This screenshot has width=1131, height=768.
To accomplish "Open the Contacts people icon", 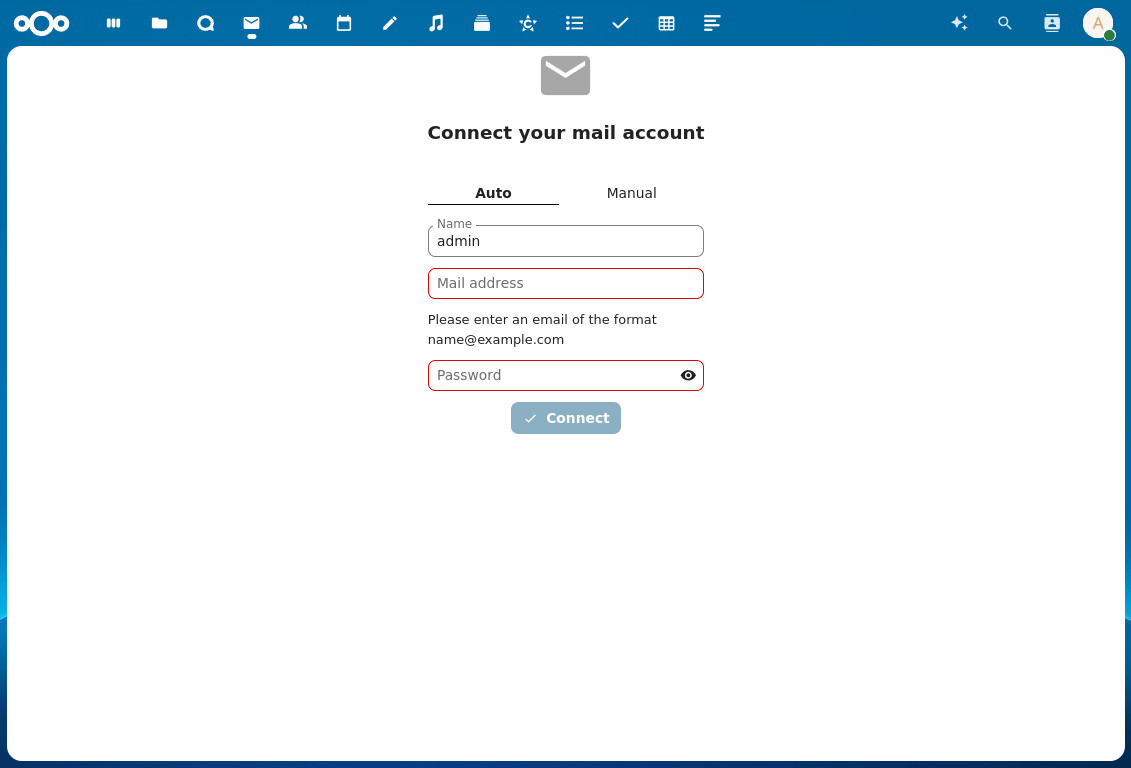I will coord(298,23).
